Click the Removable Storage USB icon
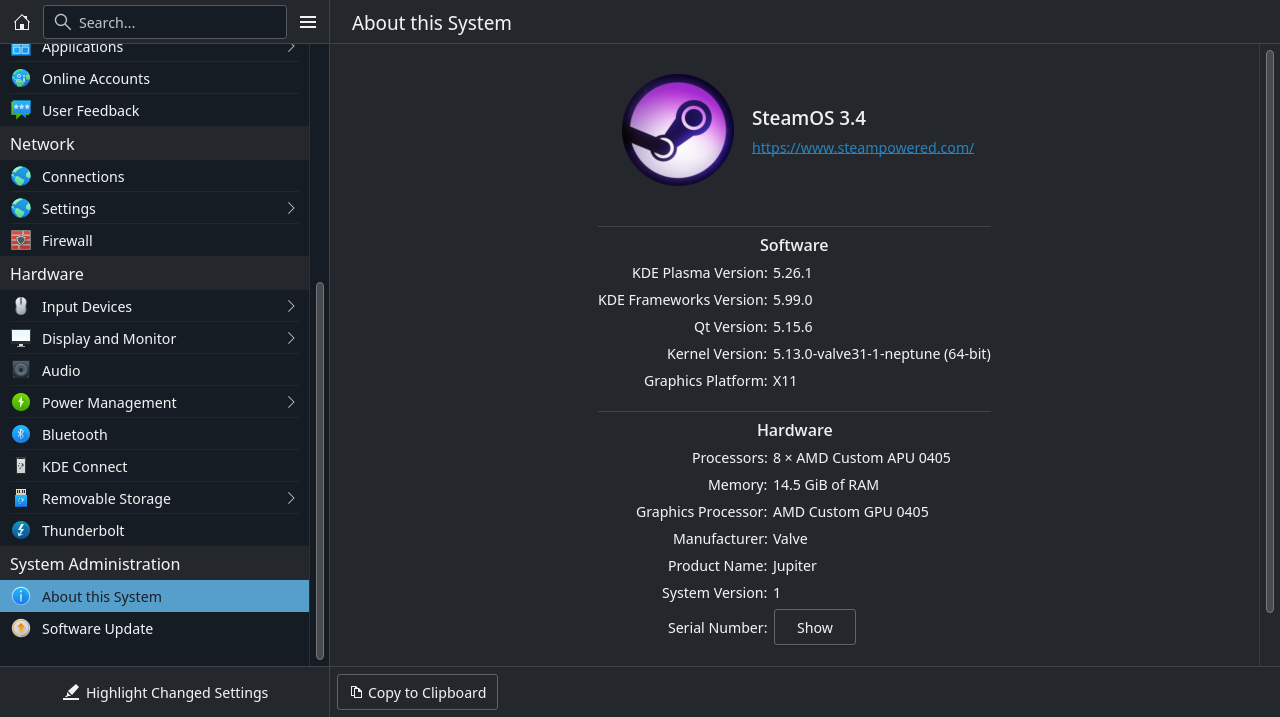The height and width of the screenshot is (717, 1280). pyautogui.click(x=21, y=498)
